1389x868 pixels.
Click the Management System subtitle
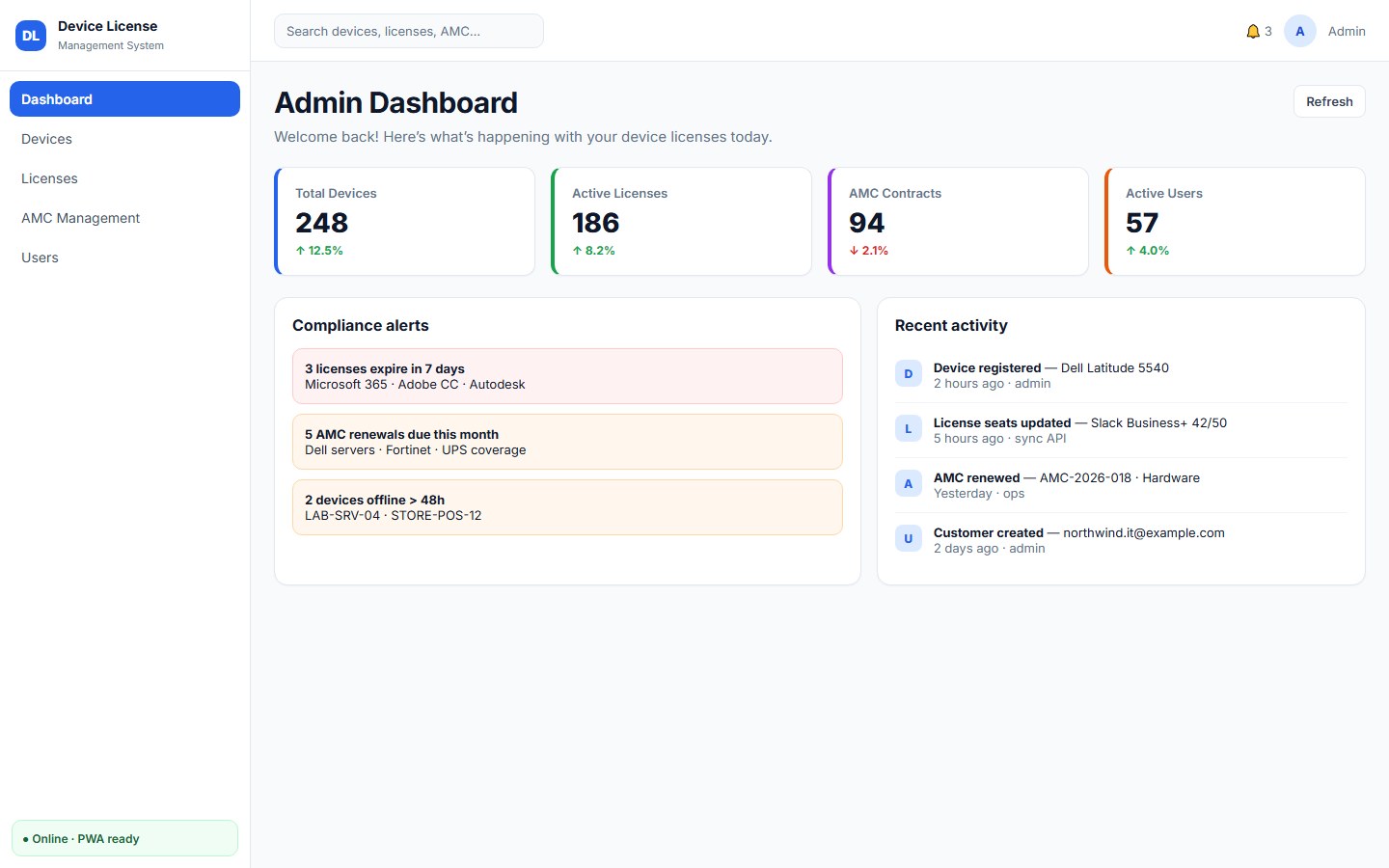point(111,45)
